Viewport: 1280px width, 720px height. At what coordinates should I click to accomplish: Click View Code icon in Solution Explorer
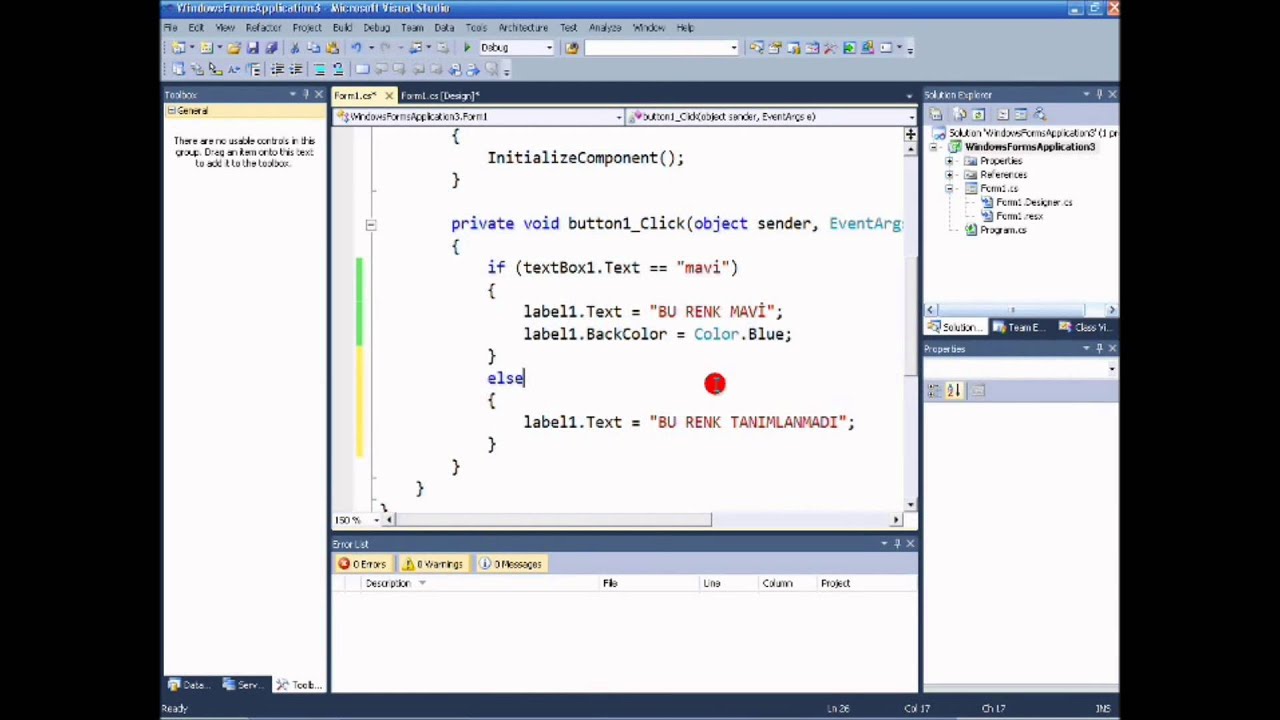(x=1003, y=114)
